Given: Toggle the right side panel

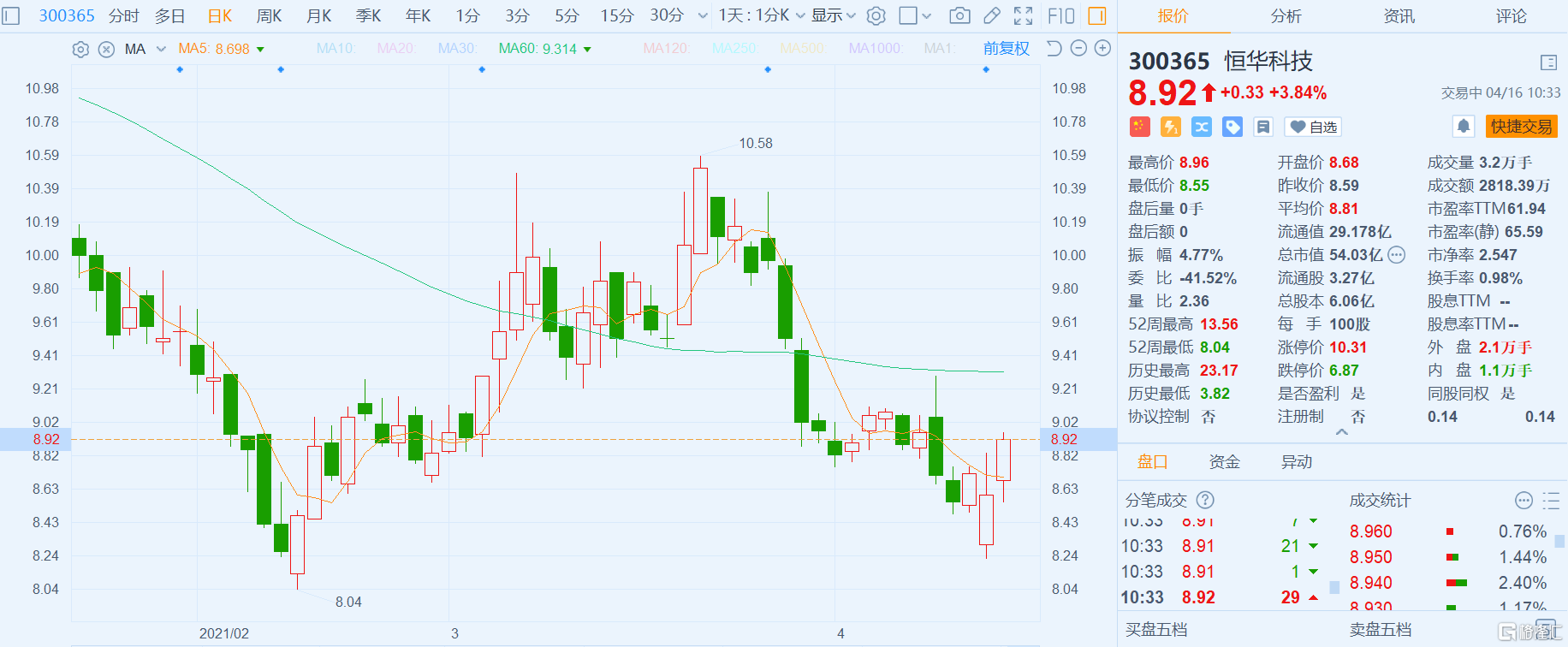Looking at the screenshot, I should (x=1096, y=15).
